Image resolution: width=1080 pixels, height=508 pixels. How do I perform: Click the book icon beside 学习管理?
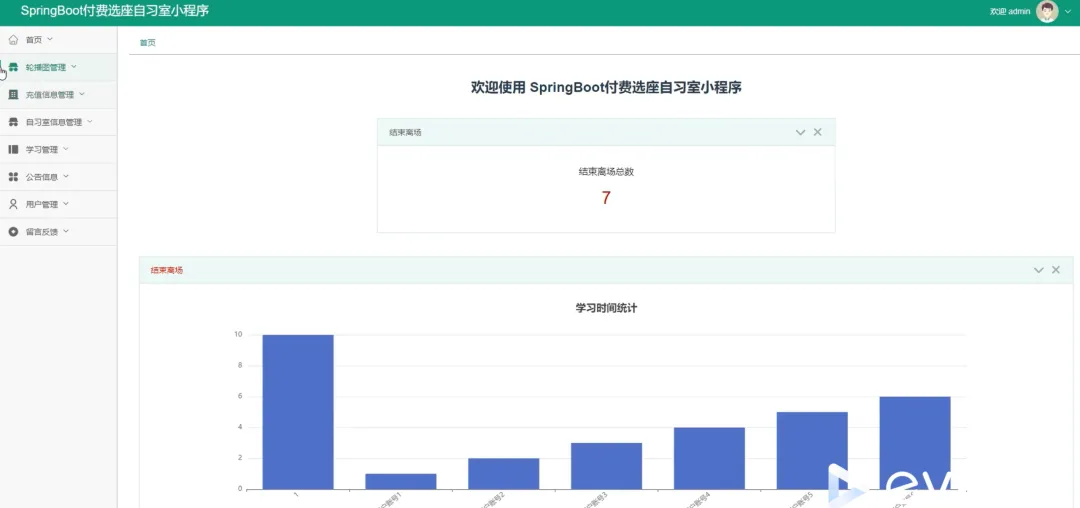click(13, 149)
